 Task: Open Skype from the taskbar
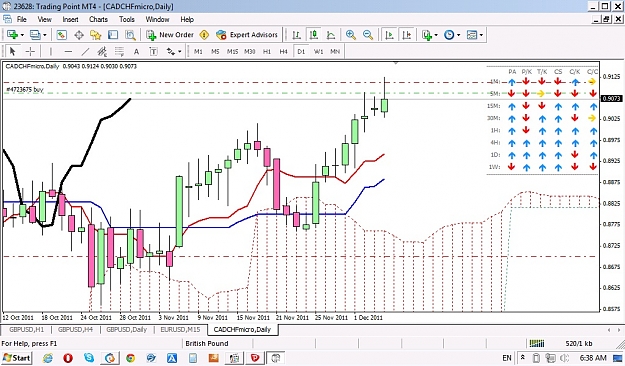coord(89,358)
